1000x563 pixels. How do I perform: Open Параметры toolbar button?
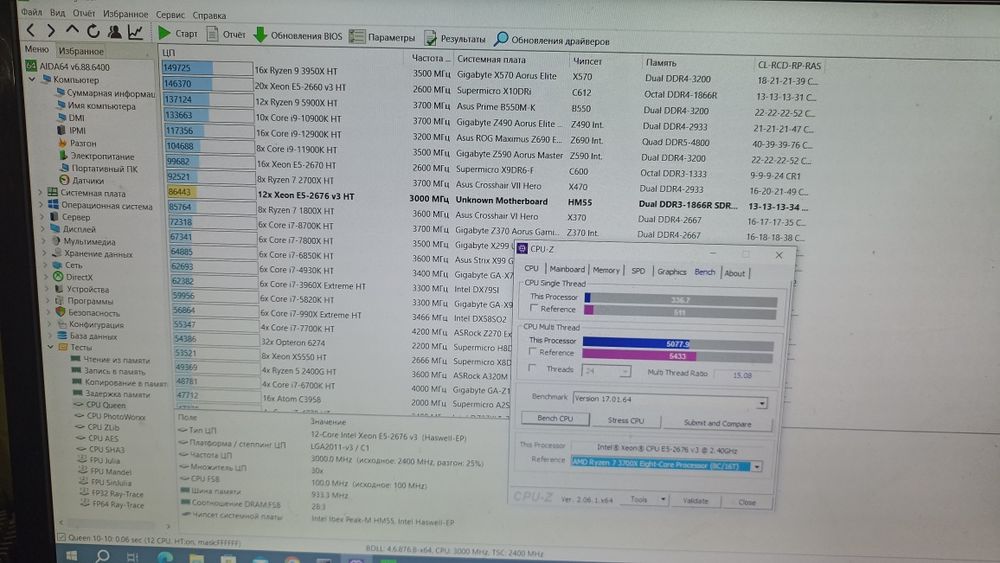382,37
